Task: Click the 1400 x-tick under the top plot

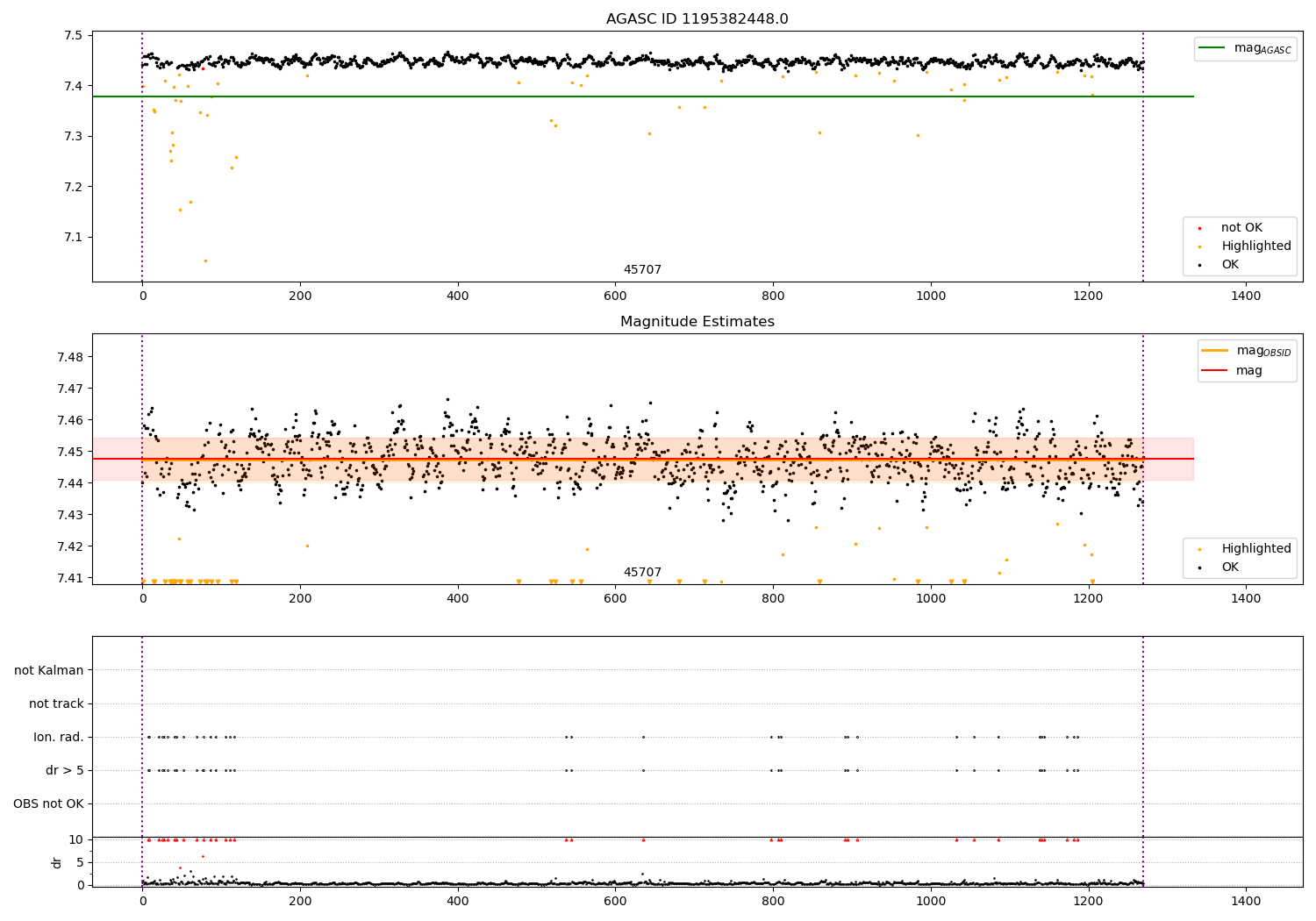Action: click(x=1246, y=296)
